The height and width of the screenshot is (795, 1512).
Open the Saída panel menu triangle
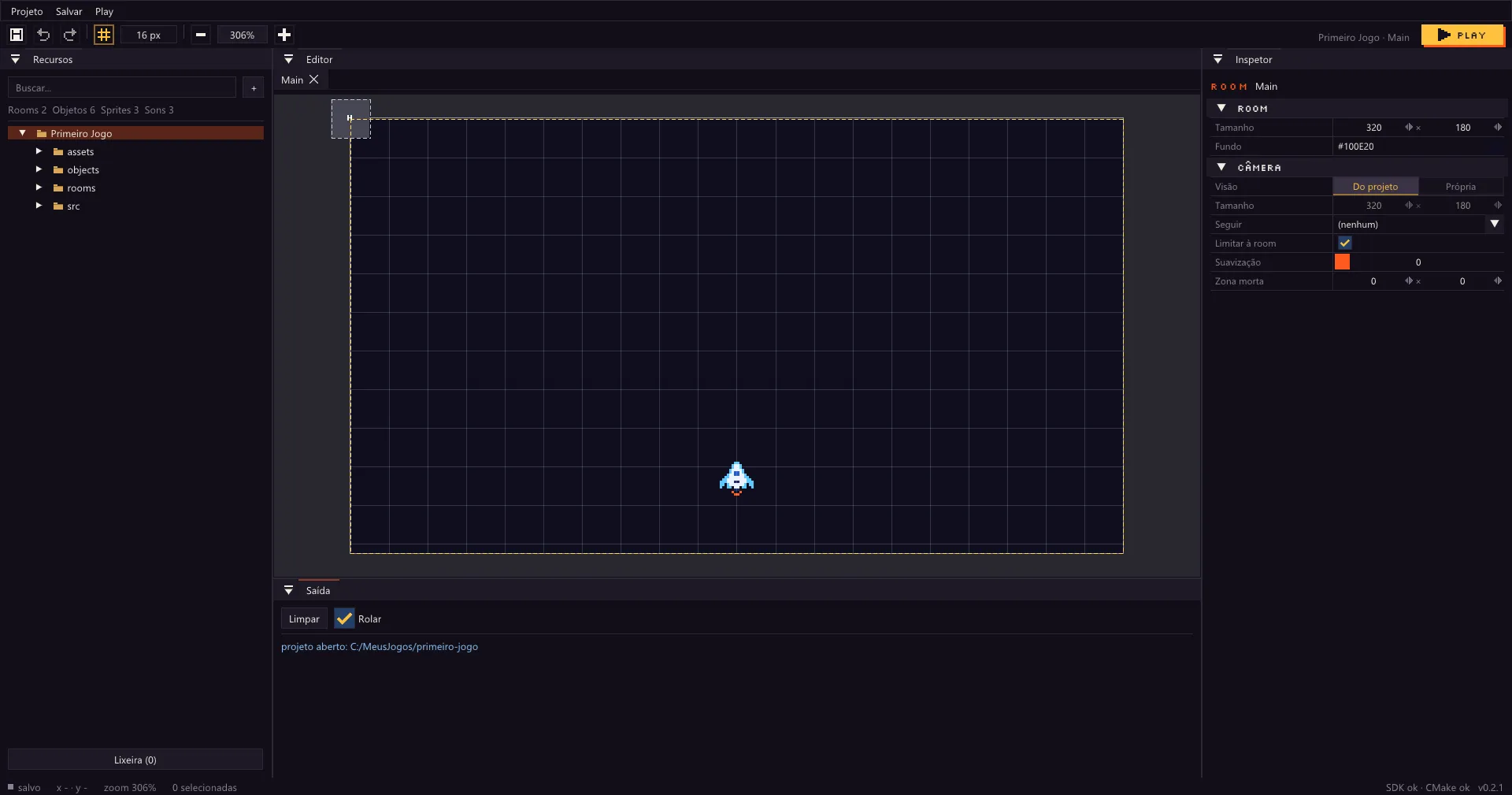pos(288,590)
